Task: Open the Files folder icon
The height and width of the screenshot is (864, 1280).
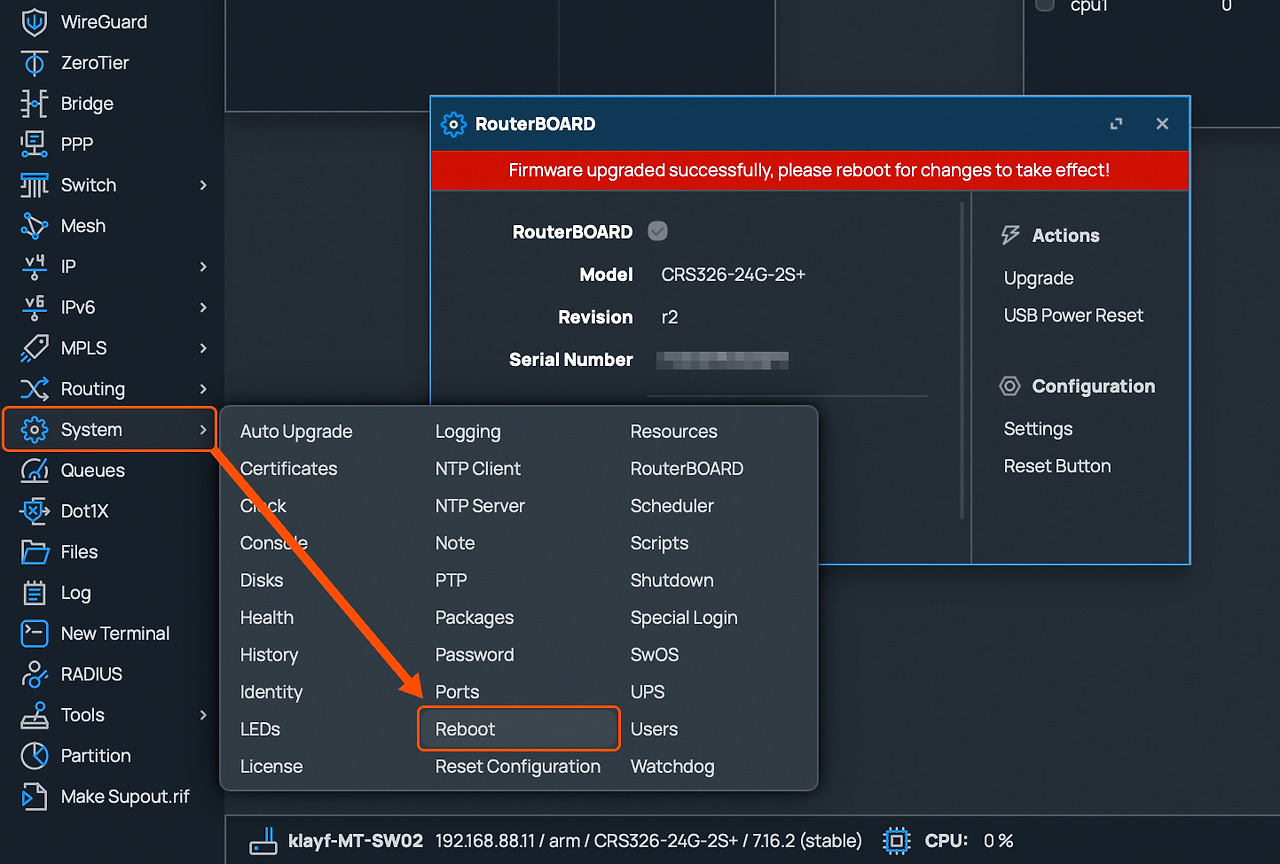Action: (34, 552)
